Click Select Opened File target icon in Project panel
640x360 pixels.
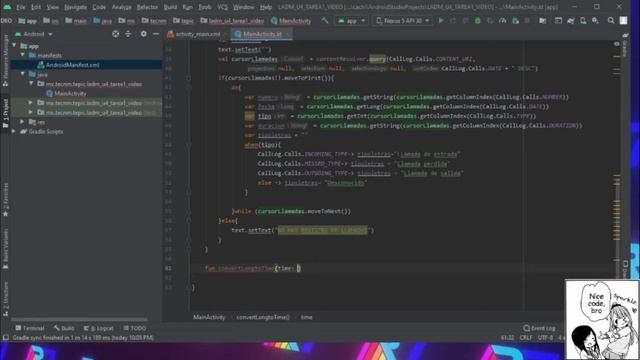[116, 34]
